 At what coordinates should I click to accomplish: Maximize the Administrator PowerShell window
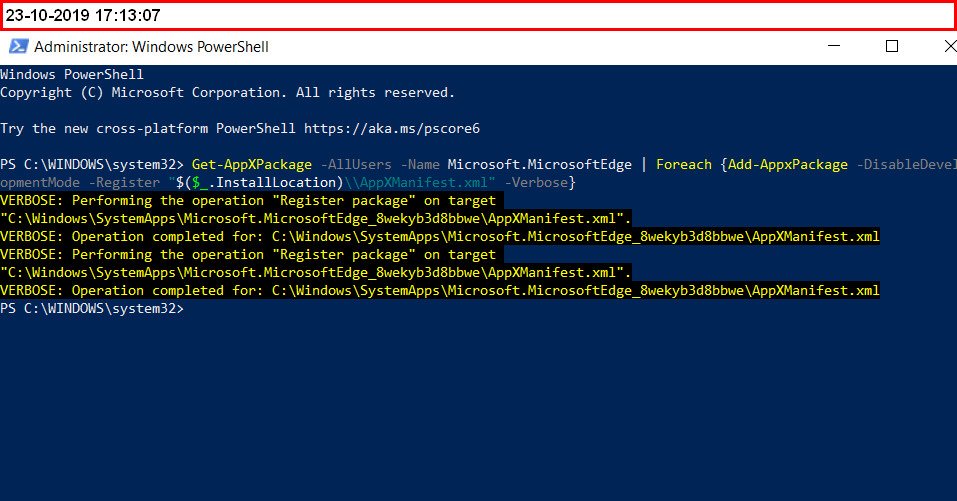[892, 46]
